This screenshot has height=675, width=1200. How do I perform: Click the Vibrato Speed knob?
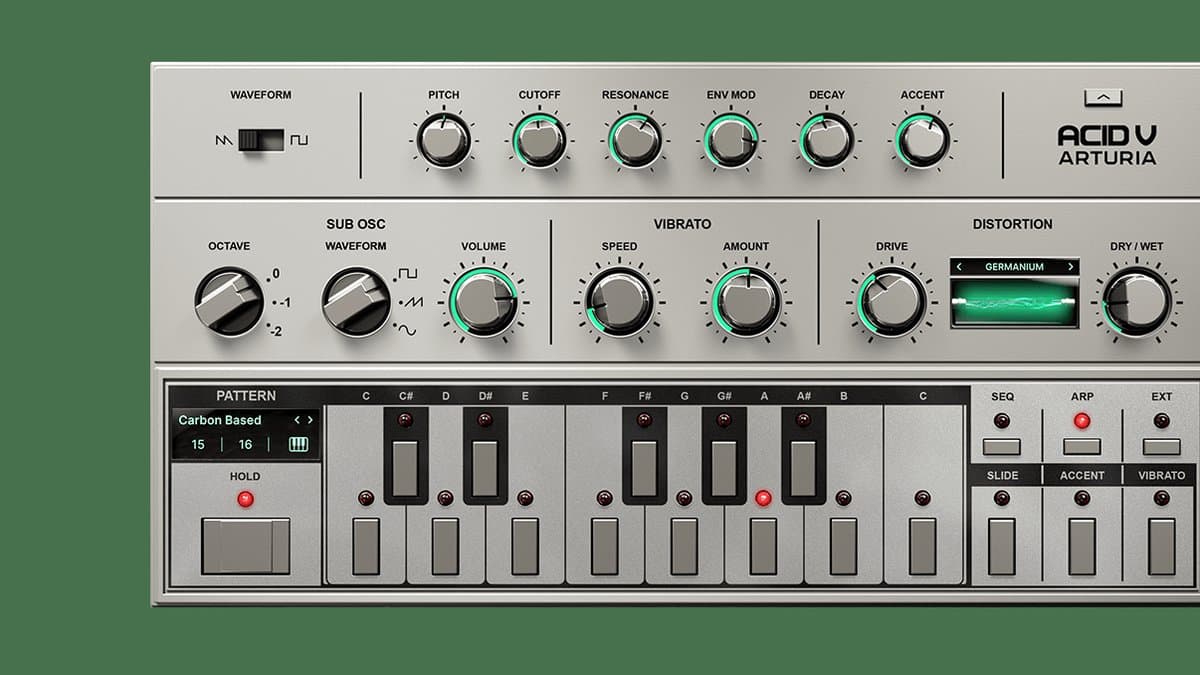point(619,302)
